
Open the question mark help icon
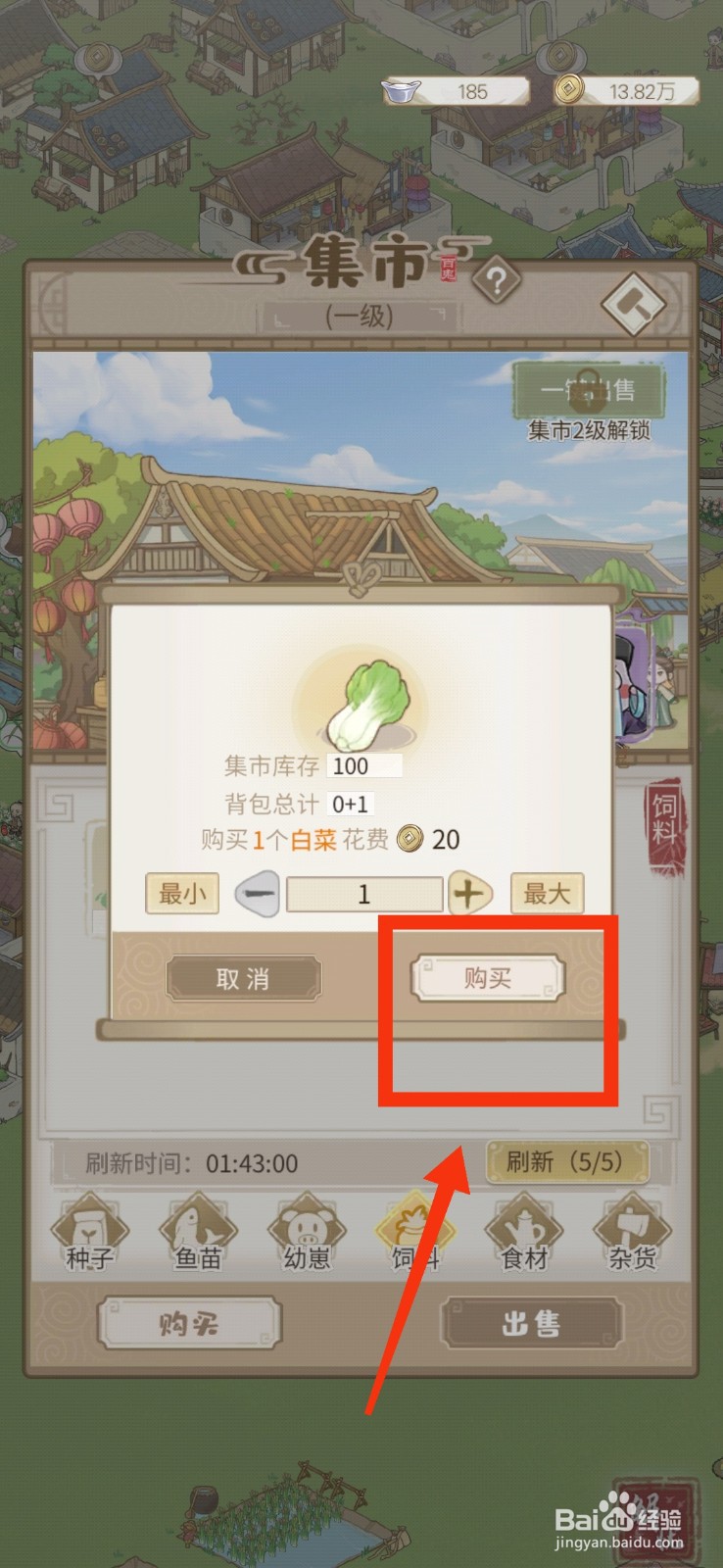pyautogui.click(x=496, y=283)
